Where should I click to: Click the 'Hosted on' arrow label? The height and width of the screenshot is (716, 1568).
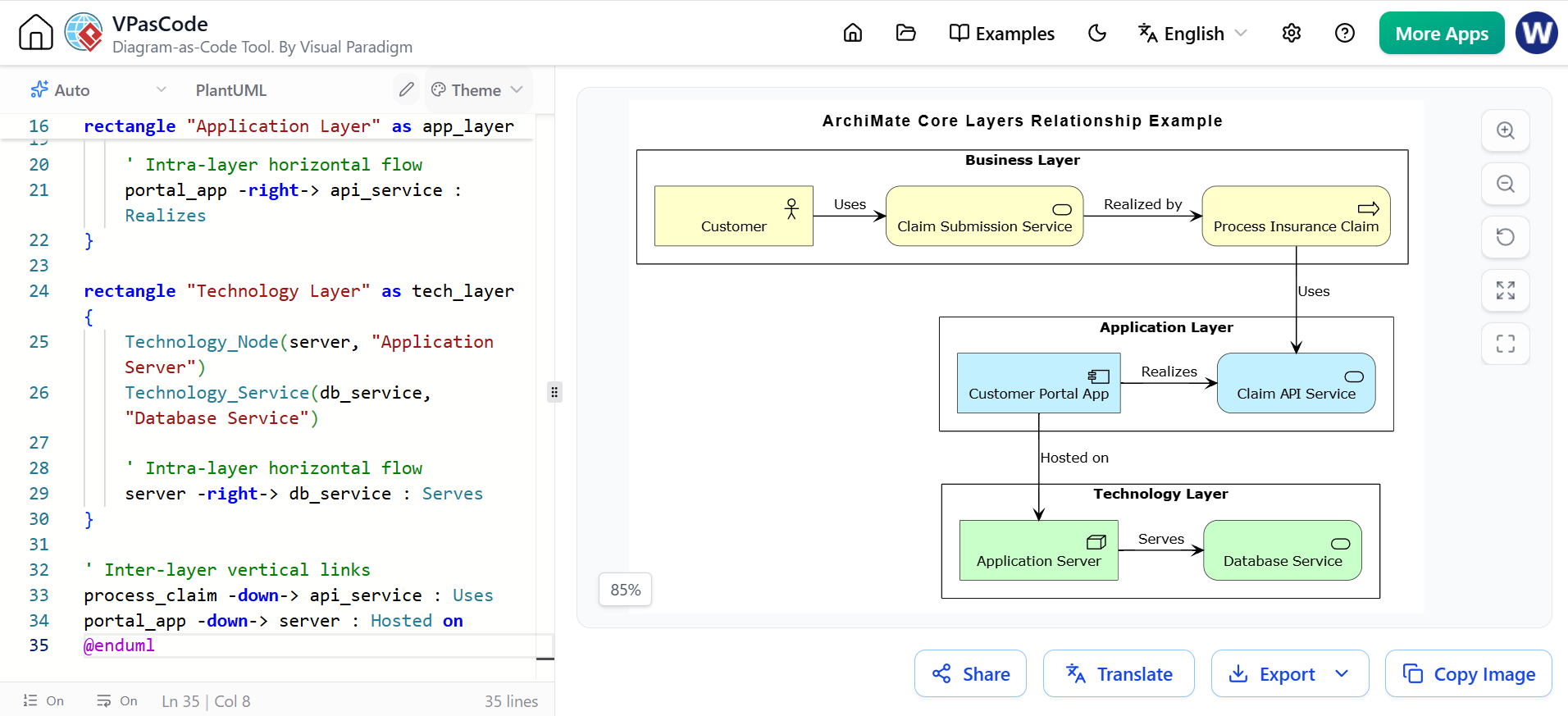(x=1074, y=458)
